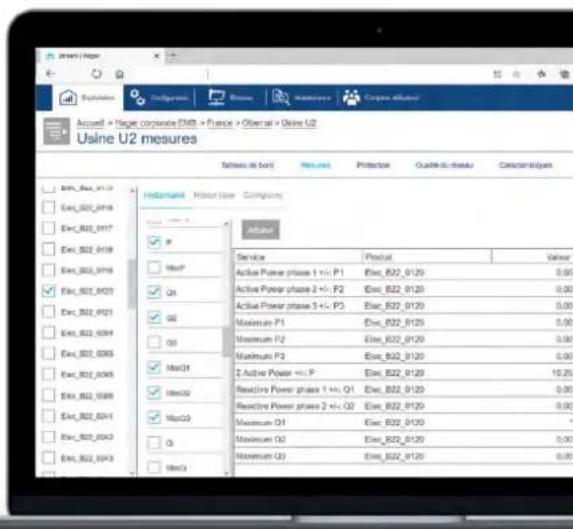The height and width of the screenshot is (529, 573).
Task: Uncheck the MaxQ3 measurement checkbox
Action: coord(154,417)
